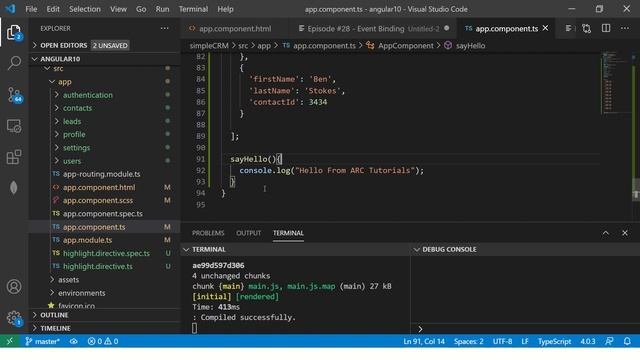This screenshot has width=640, height=360.
Task: Collapse the DEBUG CONSOLE pane header
Action: click(x=525, y=249)
